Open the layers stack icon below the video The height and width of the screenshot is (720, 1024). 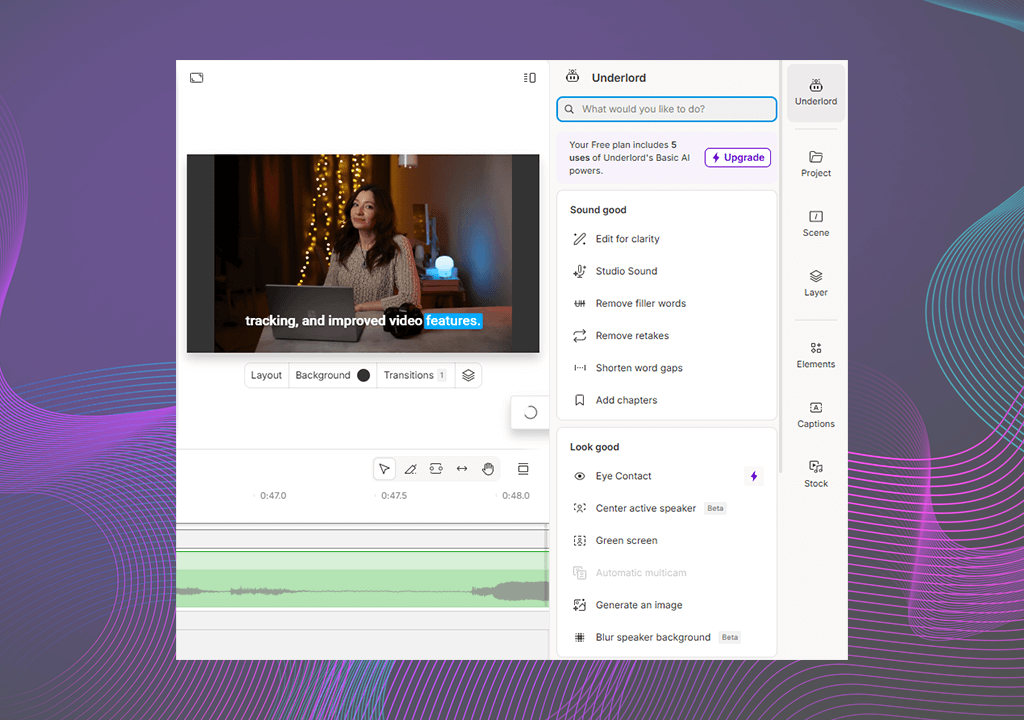coord(468,375)
